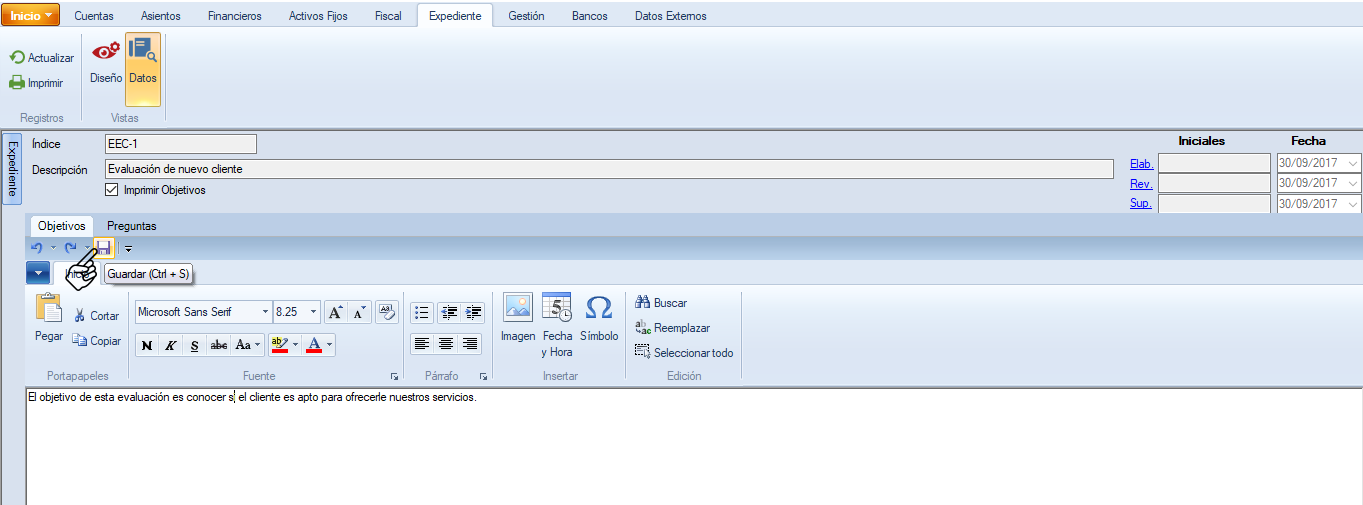Center align the paragraph
This screenshot has height=505, width=1363.
pyautogui.click(x=446, y=344)
